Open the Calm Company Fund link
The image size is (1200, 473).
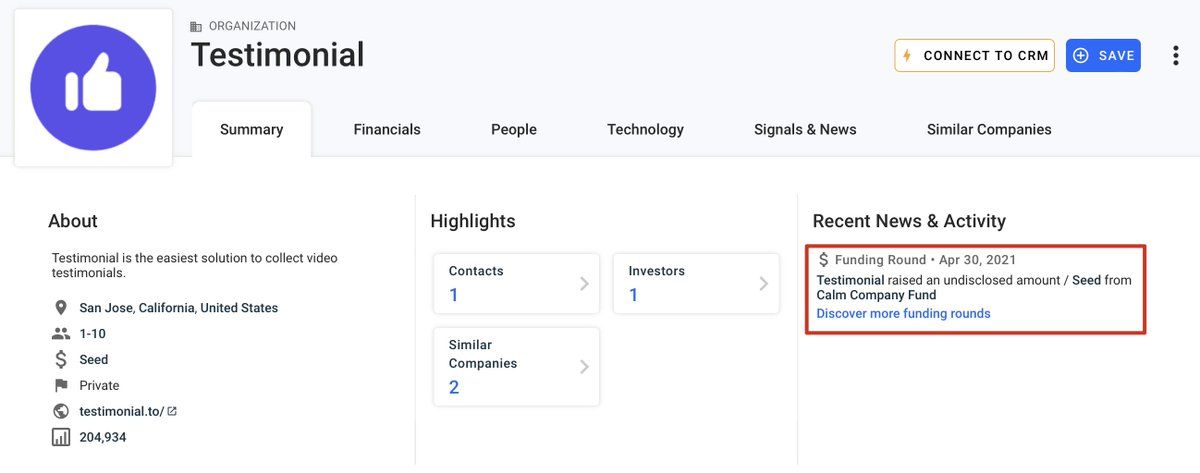(x=876, y=296)
